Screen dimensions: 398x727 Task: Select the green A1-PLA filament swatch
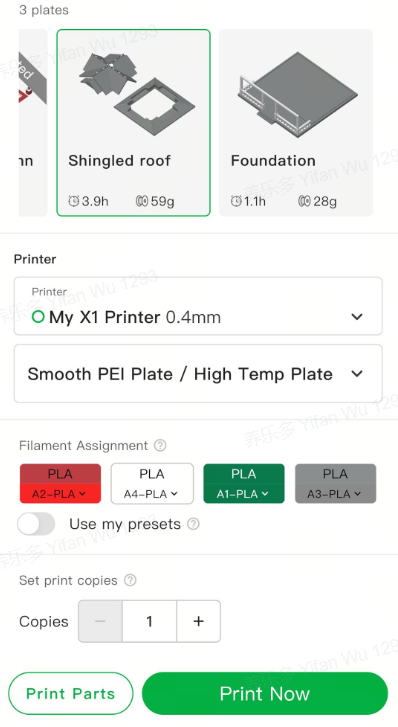pyautogui.click(x=244, y=483)
